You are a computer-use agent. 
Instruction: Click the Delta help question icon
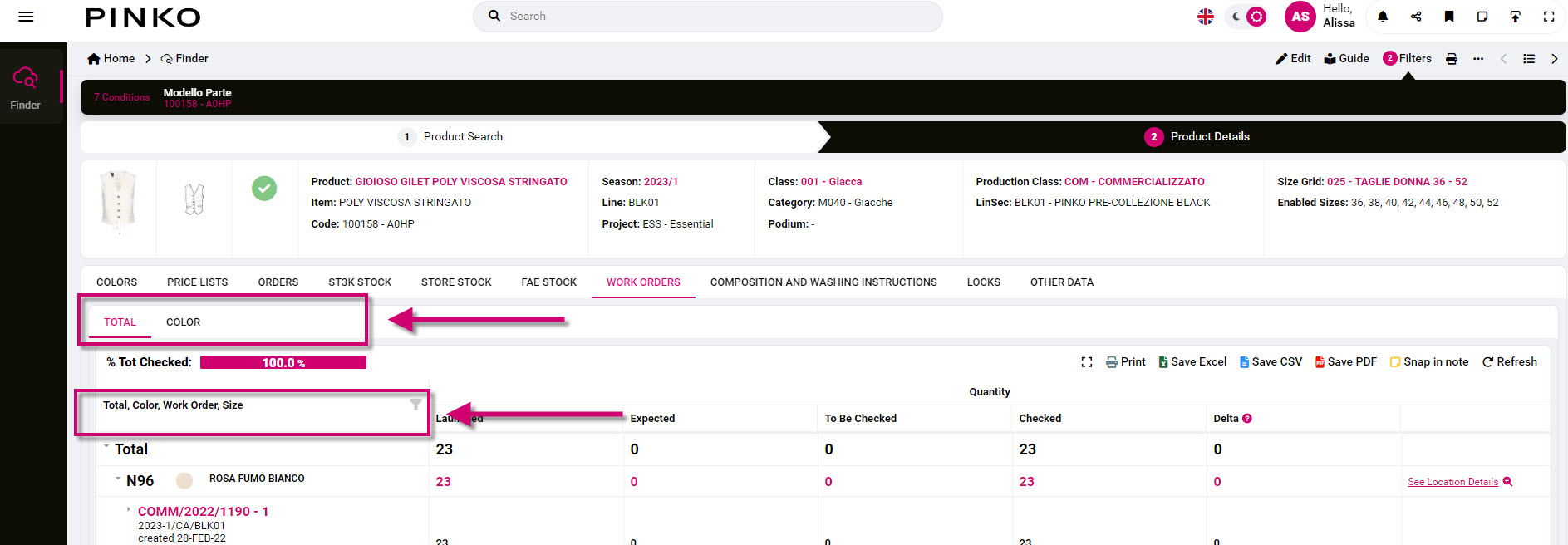1246,419
